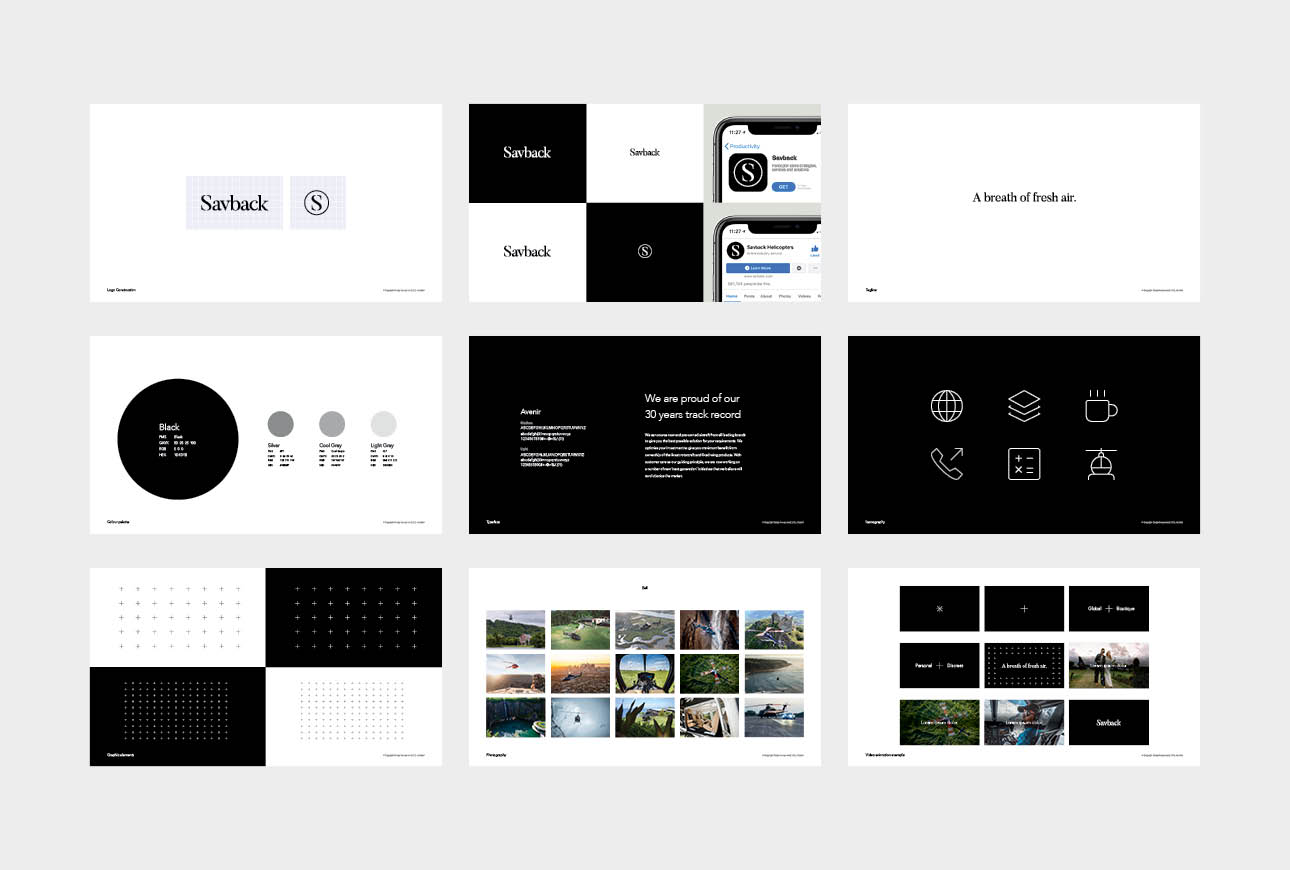Viewport: 1290px width, 870px height.
Task: Click the 'Colour palette' slide caption
Action: pyautogui.click(x=118, y=522)
